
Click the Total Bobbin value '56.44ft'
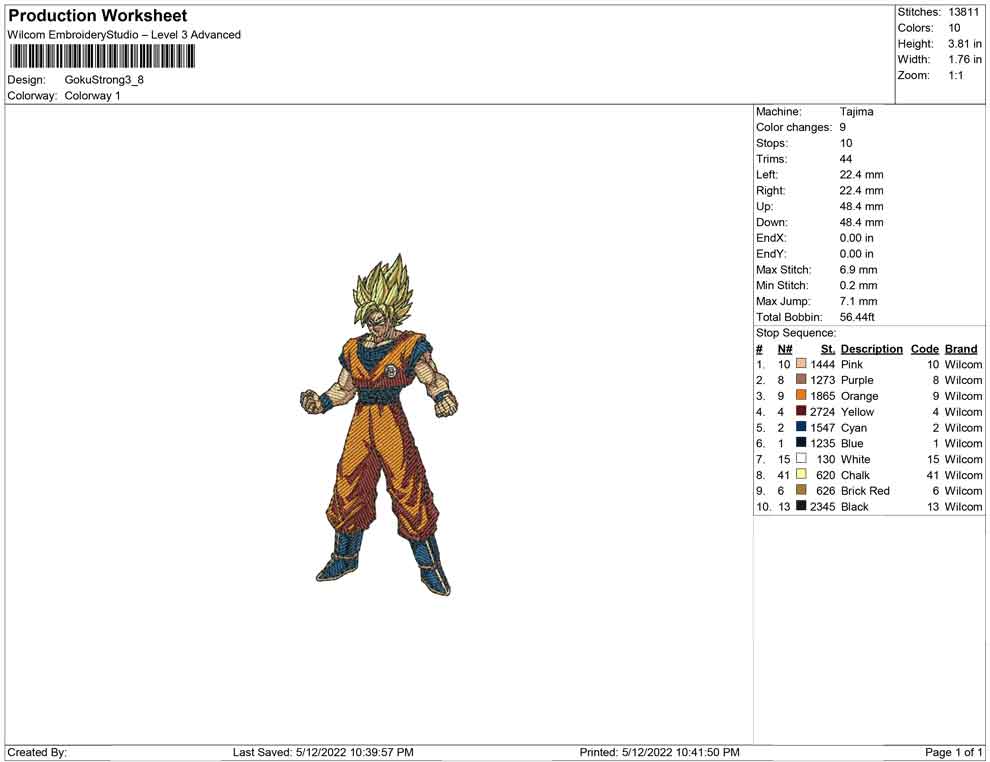pyautogui.click(x=857, y=317)
